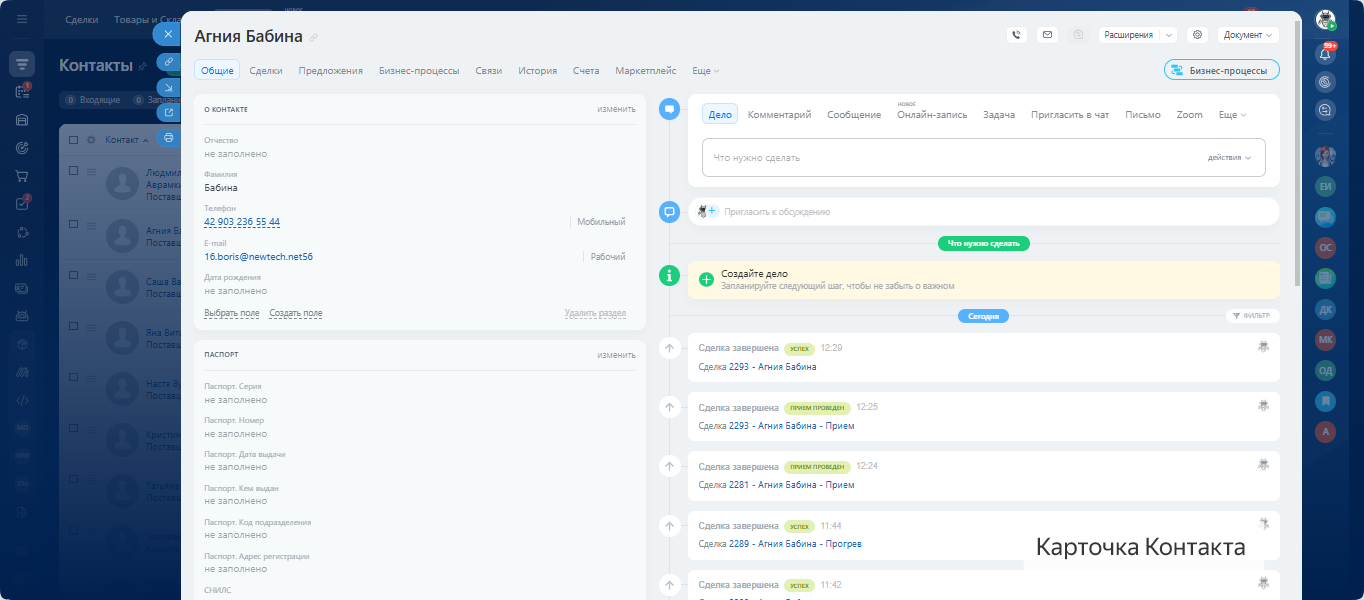Switch to the Сделки tab
Viewport: 1364px width, 600px height.
(265, 71)
